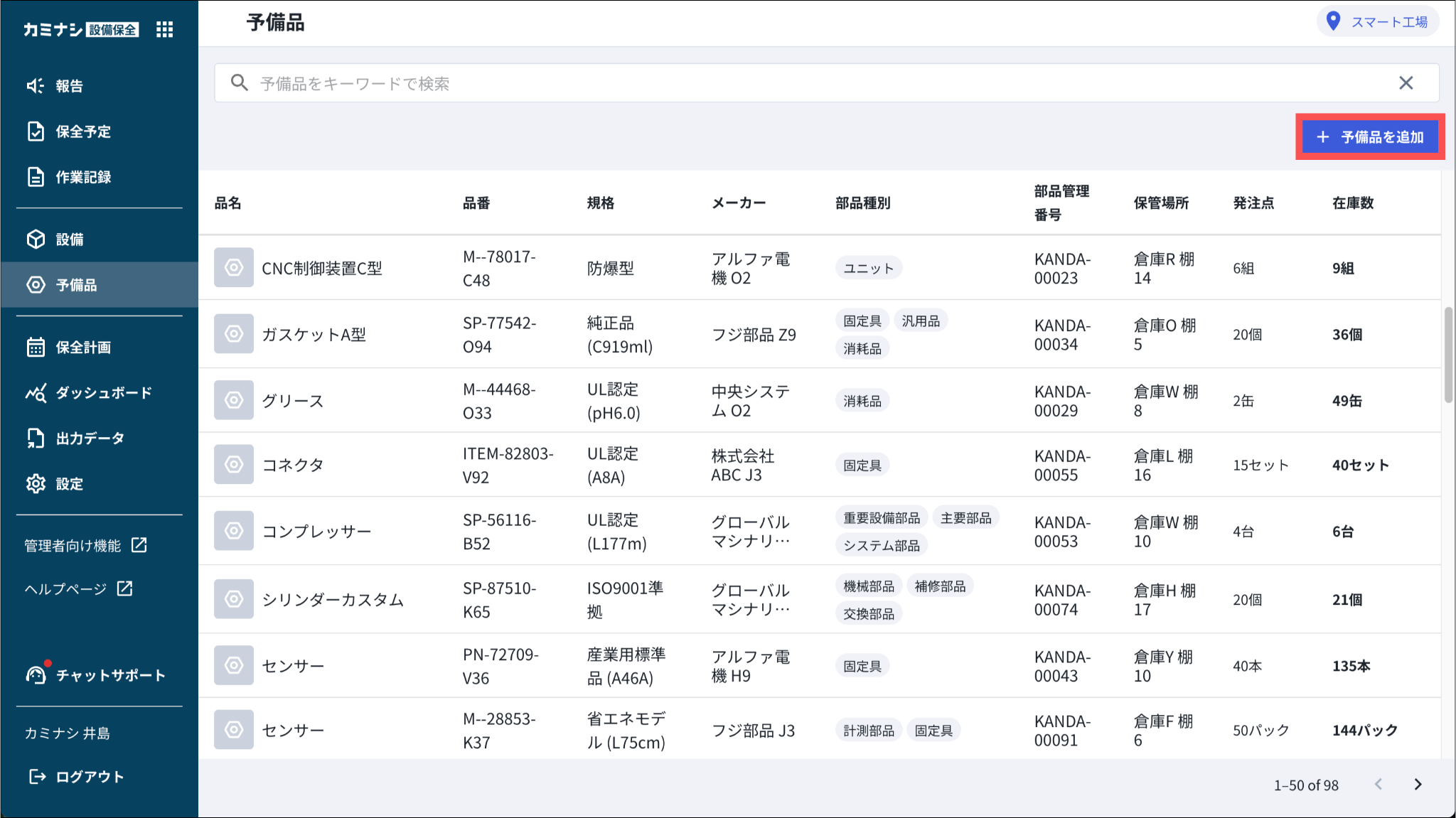Image resolution: width=1456 pixels, height=818 pixels.
Task: Click CNC制御装置C型 row thumbnail
Action: [234, 268]
